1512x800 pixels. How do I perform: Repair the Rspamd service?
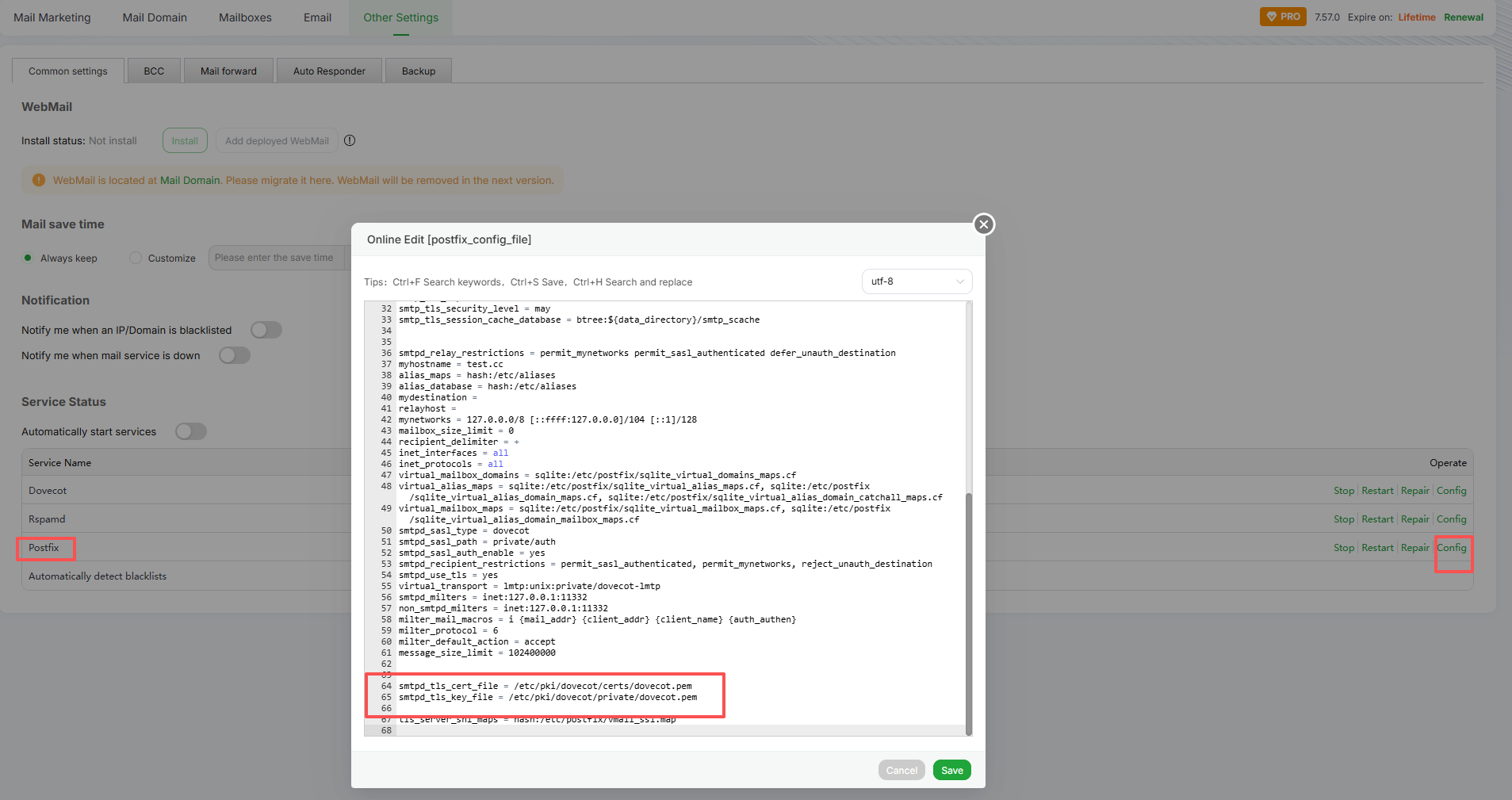(1415, 519)
